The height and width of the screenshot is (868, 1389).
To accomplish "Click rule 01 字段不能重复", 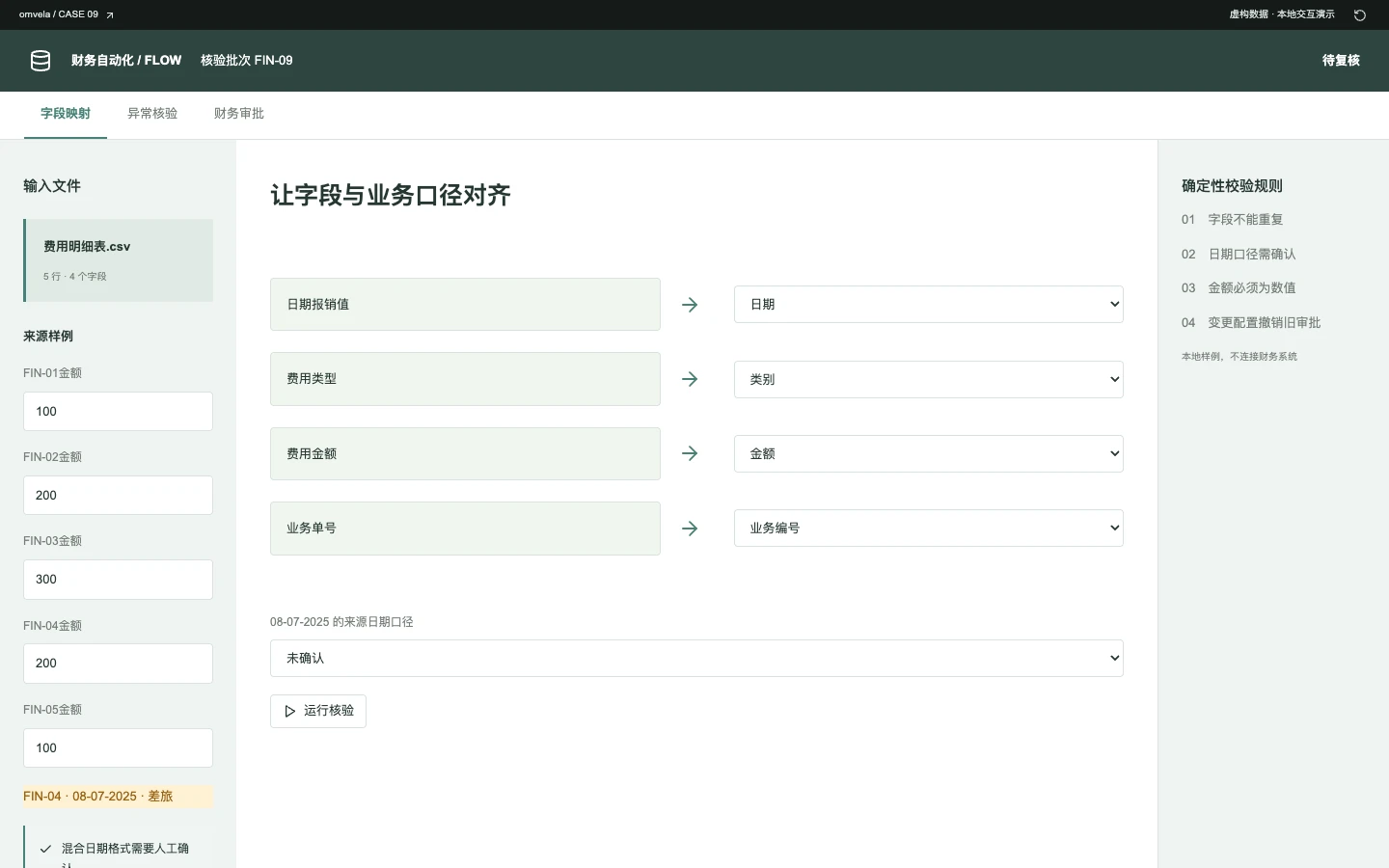I will pos(1233,220).
